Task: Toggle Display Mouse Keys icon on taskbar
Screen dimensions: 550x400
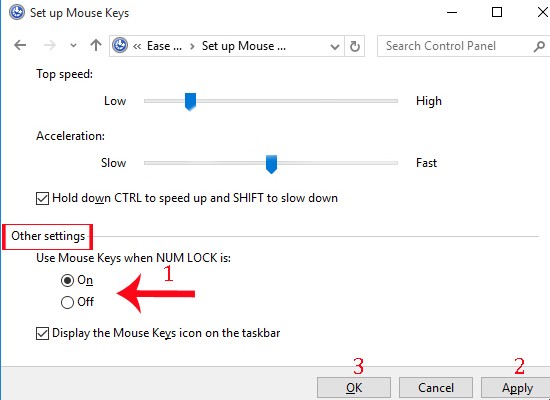Action: (x=42, y=333)
